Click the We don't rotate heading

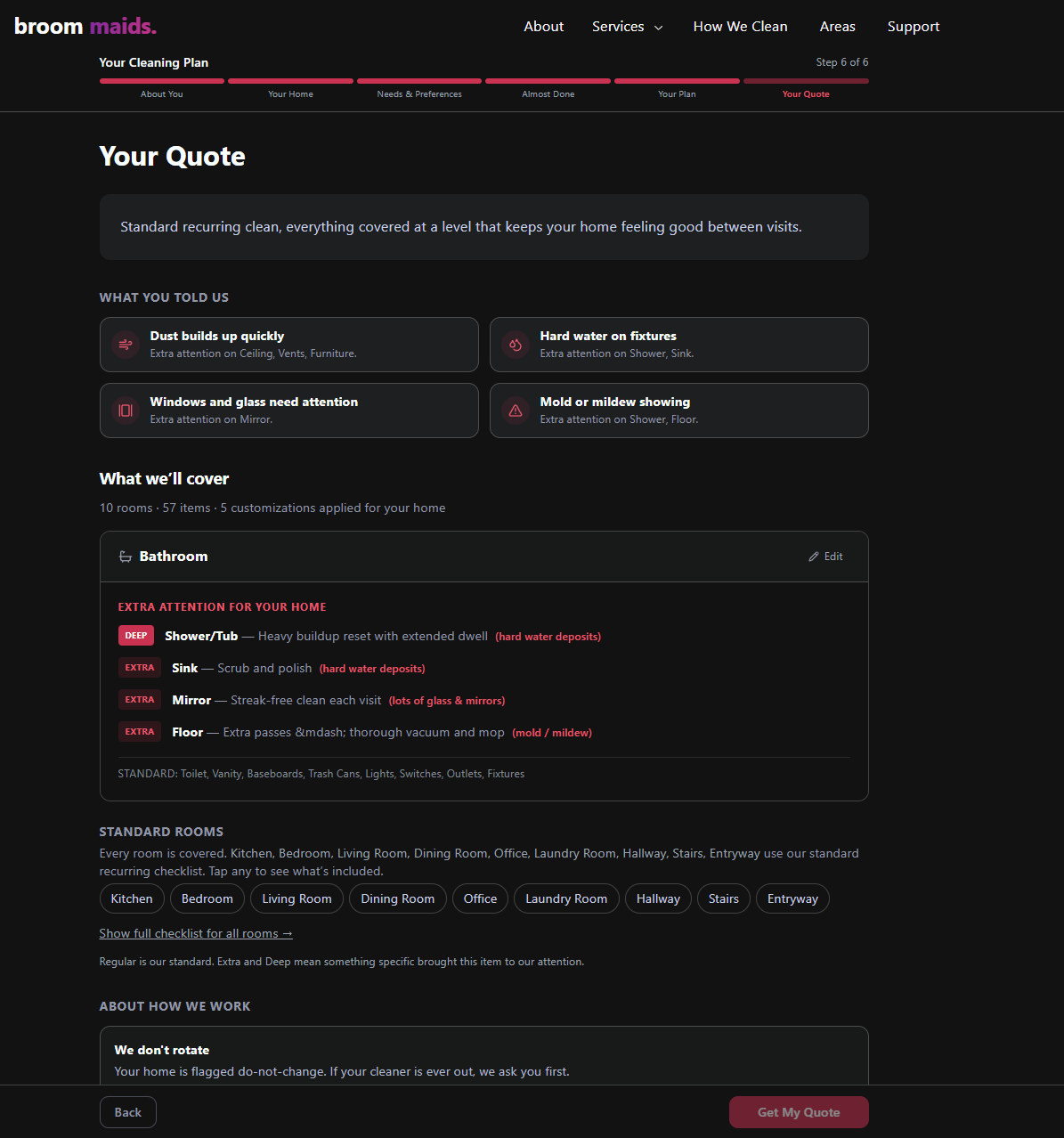tap(162, 1050)
